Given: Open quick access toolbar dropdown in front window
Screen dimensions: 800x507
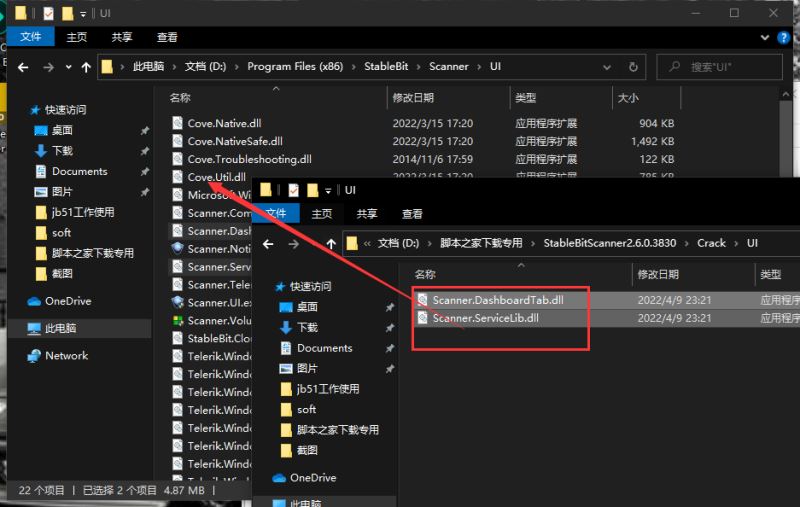Looking at the screenshot, I should [x=328, y=191].
